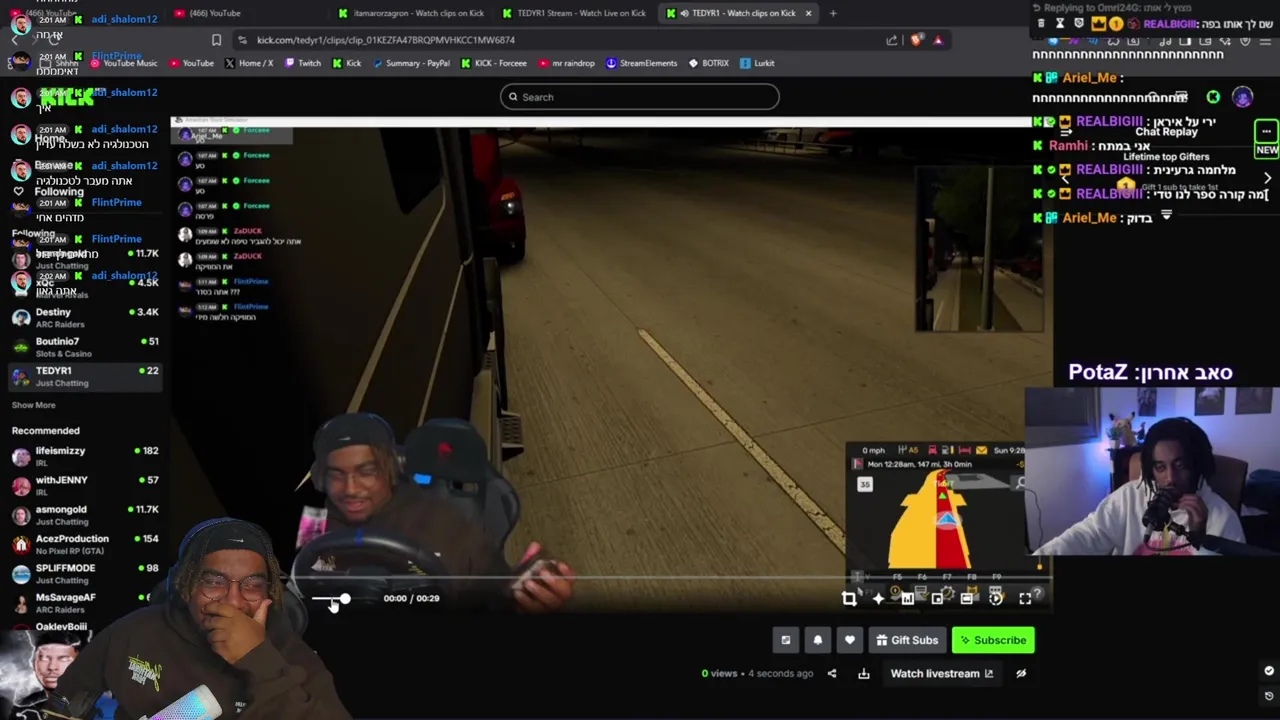
Task: Click the streamer webcam overlay
Action: (1153, 471)
